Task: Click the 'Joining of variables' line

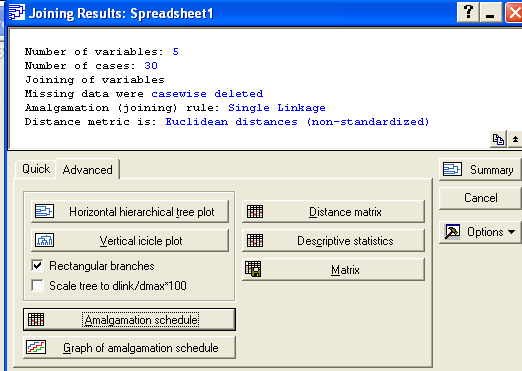Action: coord(95,80)
